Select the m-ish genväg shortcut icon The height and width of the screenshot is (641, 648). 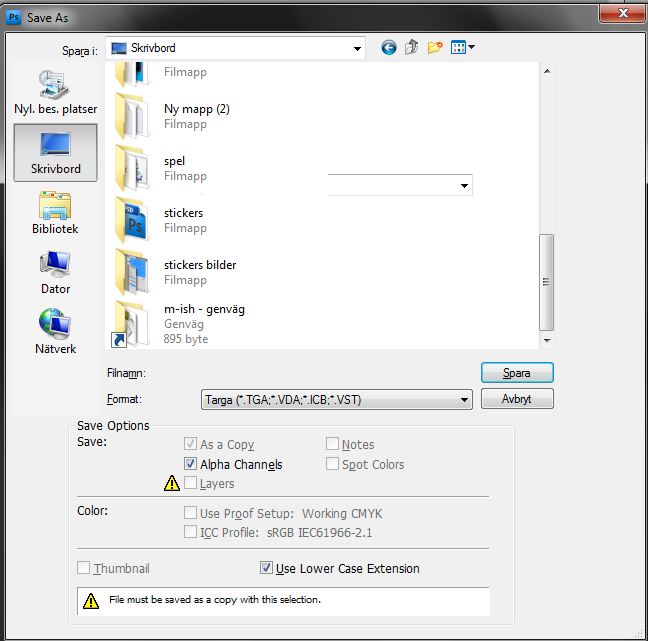[131, 324]
